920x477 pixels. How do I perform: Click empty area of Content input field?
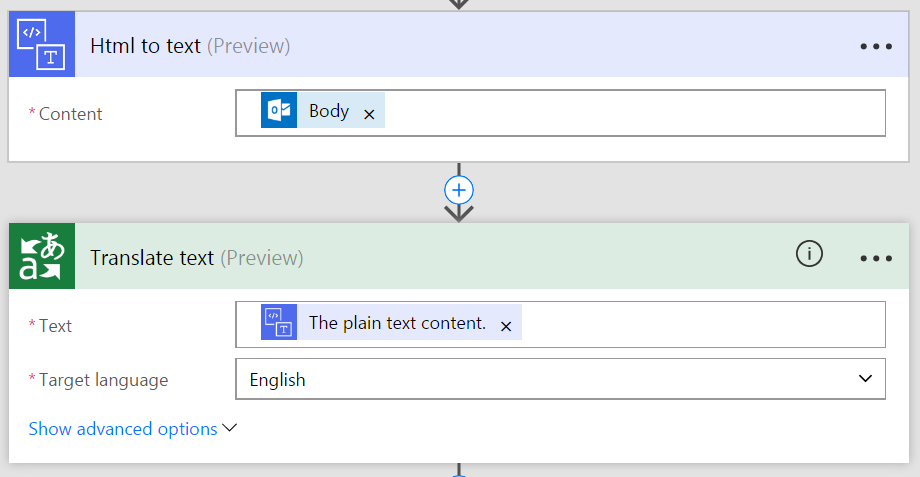pos(630,113)
